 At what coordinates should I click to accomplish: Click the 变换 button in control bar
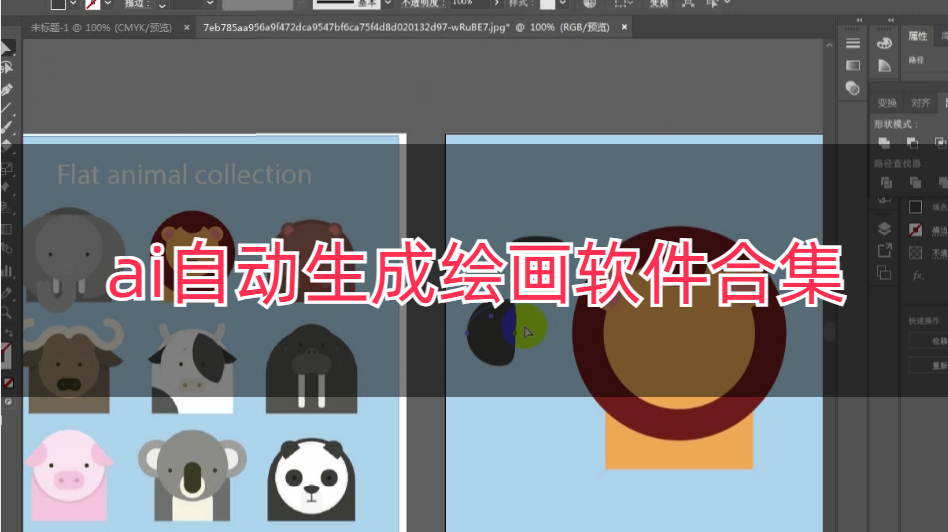658,4
